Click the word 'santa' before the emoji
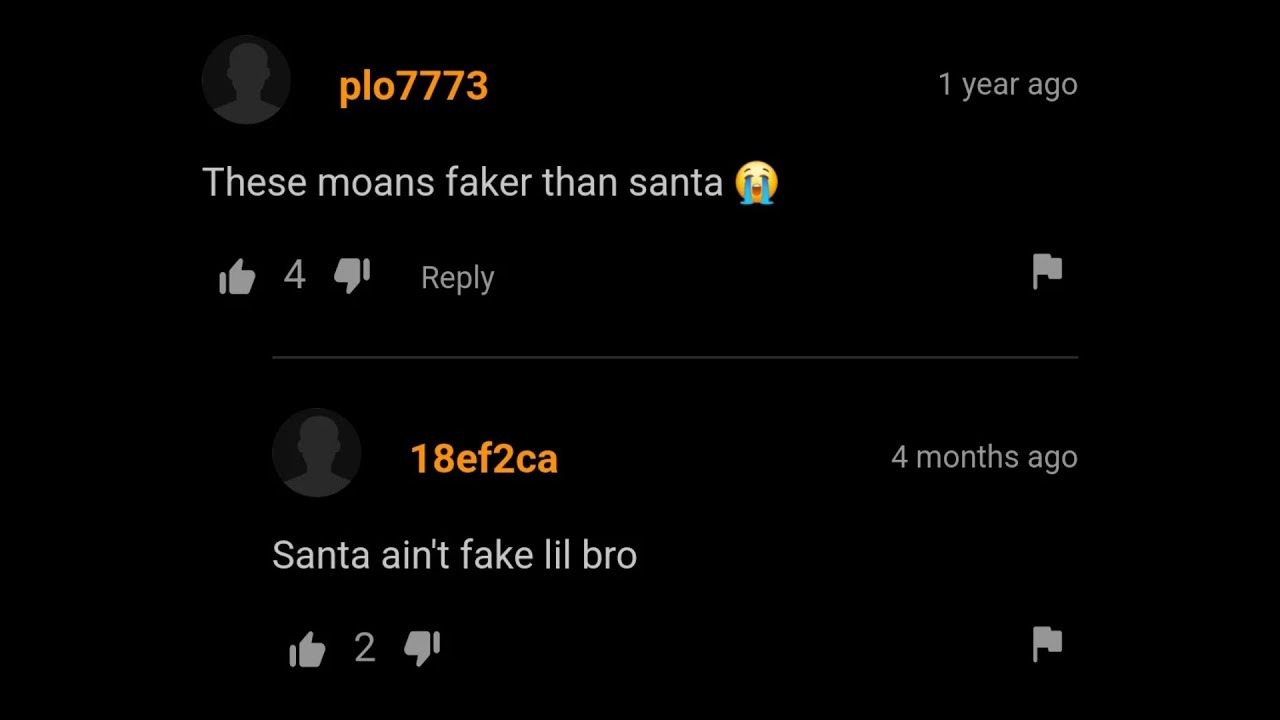This screenshot has width=1280, height=720. click(676, 184)
